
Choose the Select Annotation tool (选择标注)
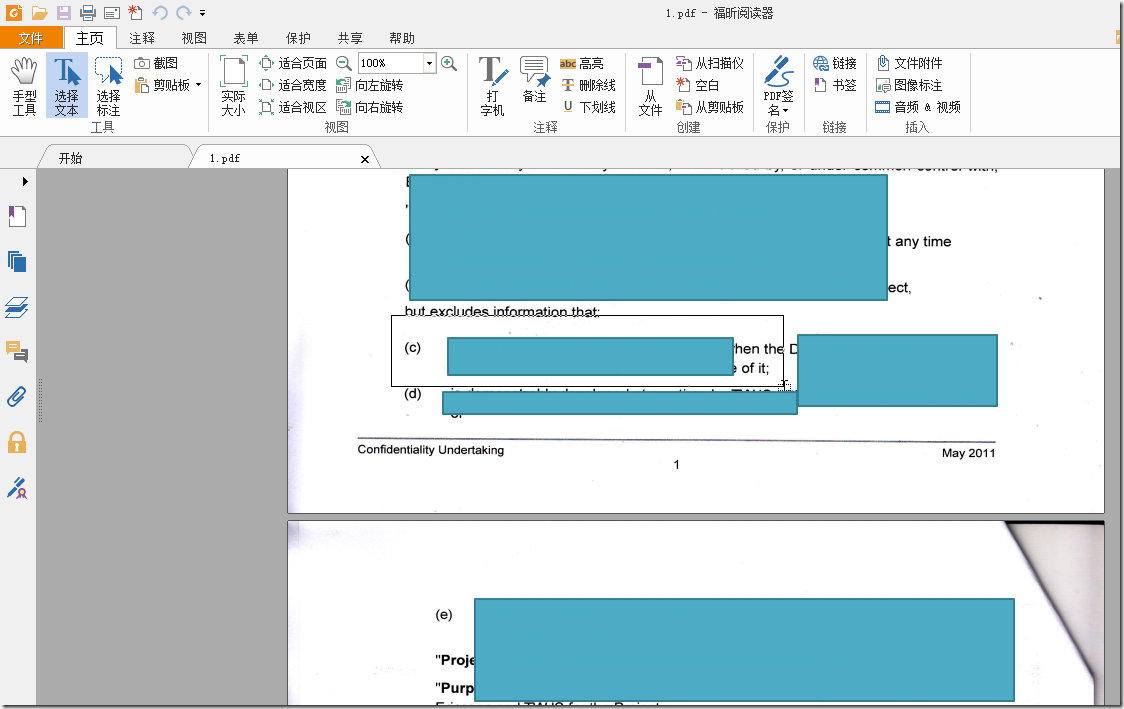tap(108, 86)
